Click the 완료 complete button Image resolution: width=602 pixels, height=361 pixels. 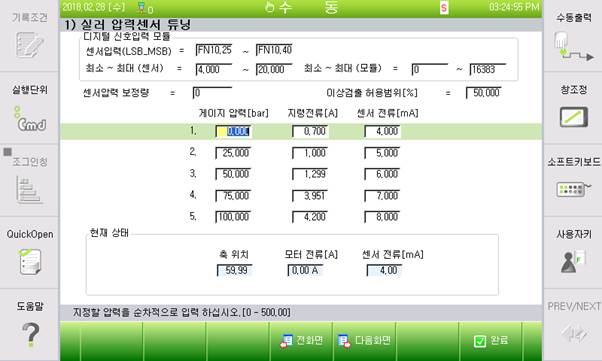click(491, 341)
